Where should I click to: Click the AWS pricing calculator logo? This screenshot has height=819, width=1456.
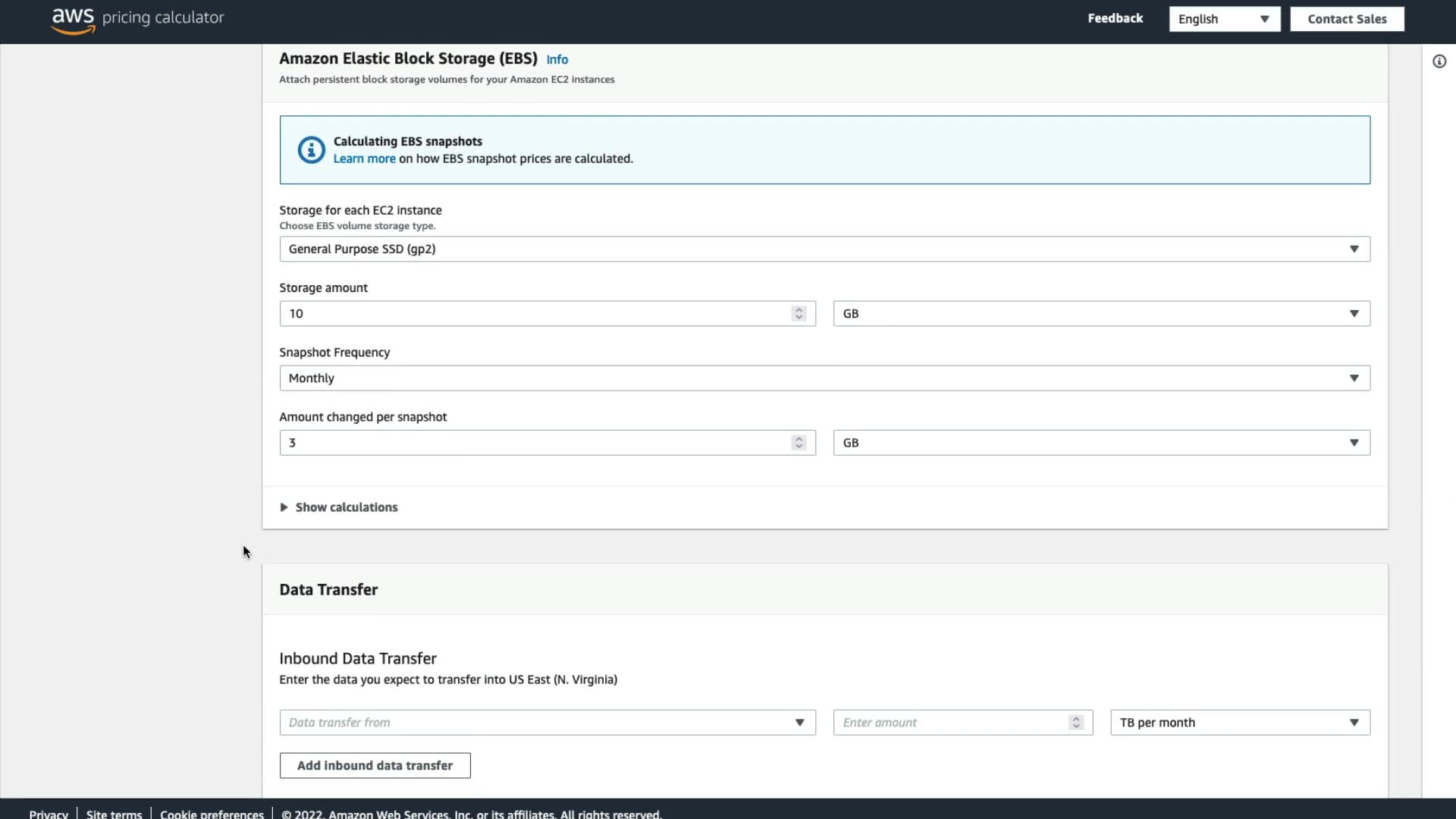(137, 19)
